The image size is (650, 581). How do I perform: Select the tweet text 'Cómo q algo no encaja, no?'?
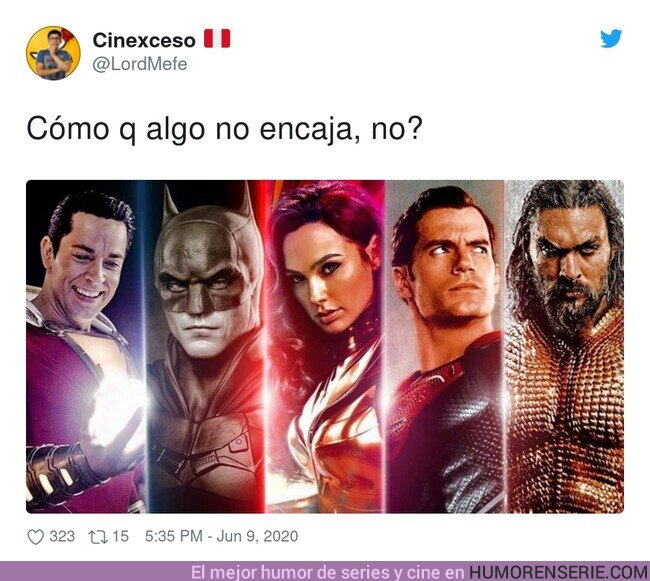224,129
